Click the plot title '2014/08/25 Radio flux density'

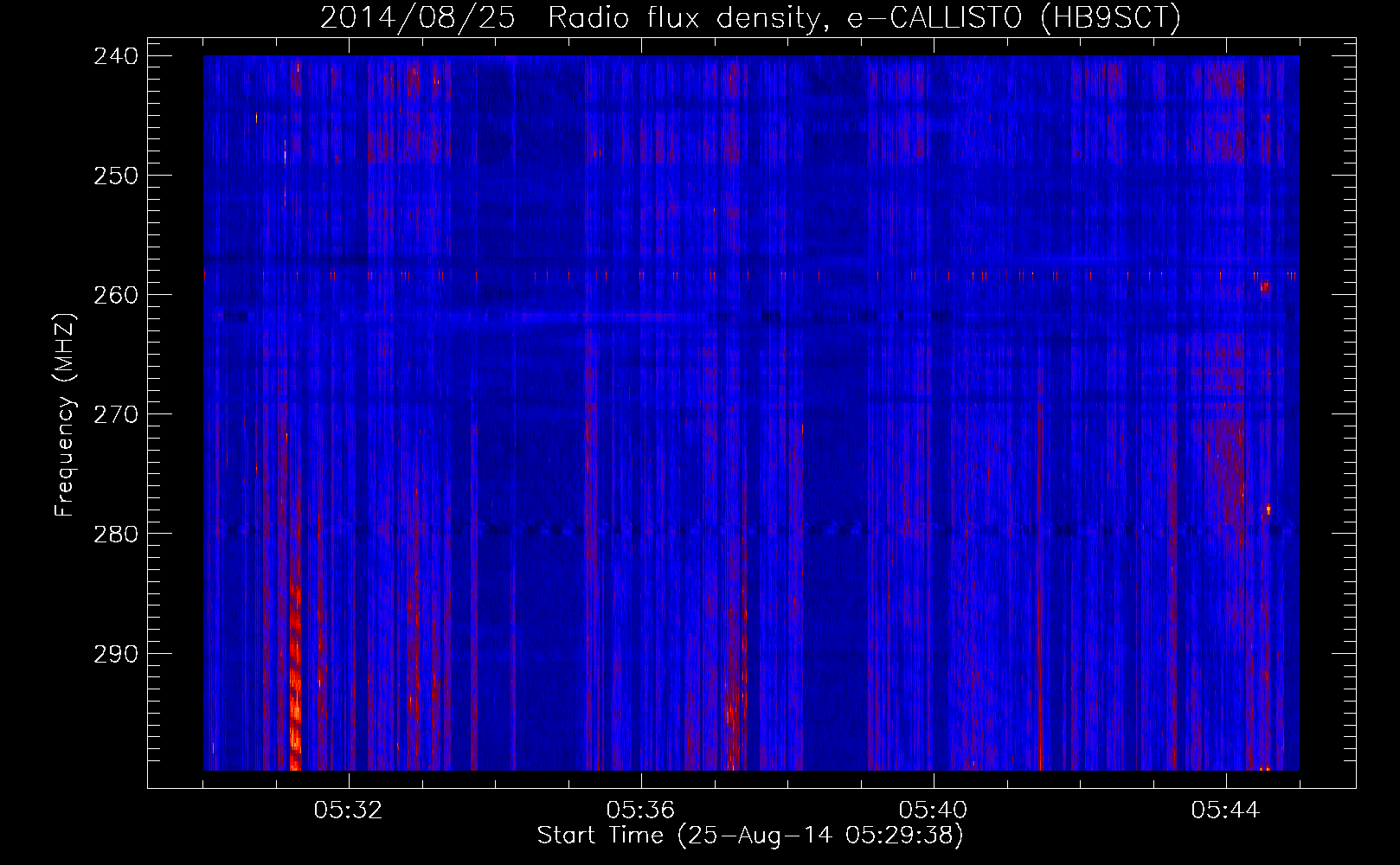pos(750,17)
